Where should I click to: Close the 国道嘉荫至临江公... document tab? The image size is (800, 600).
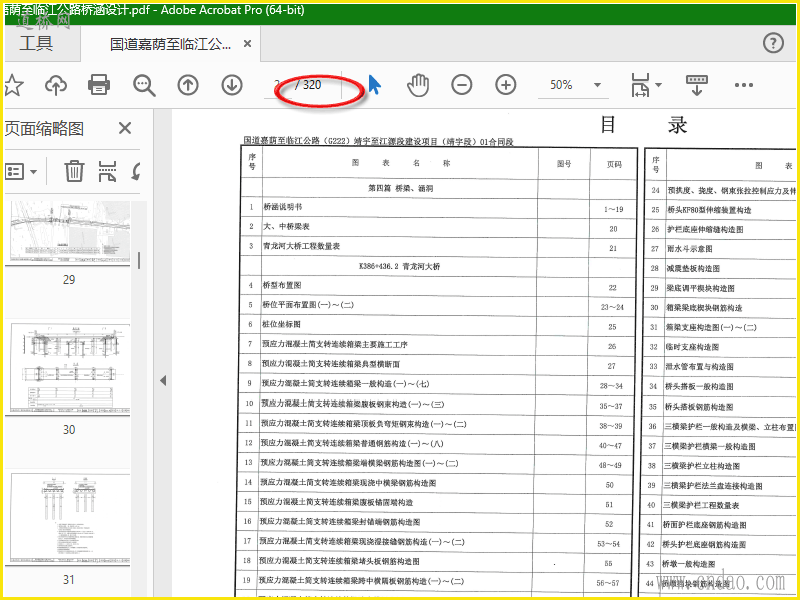(247, 44)
